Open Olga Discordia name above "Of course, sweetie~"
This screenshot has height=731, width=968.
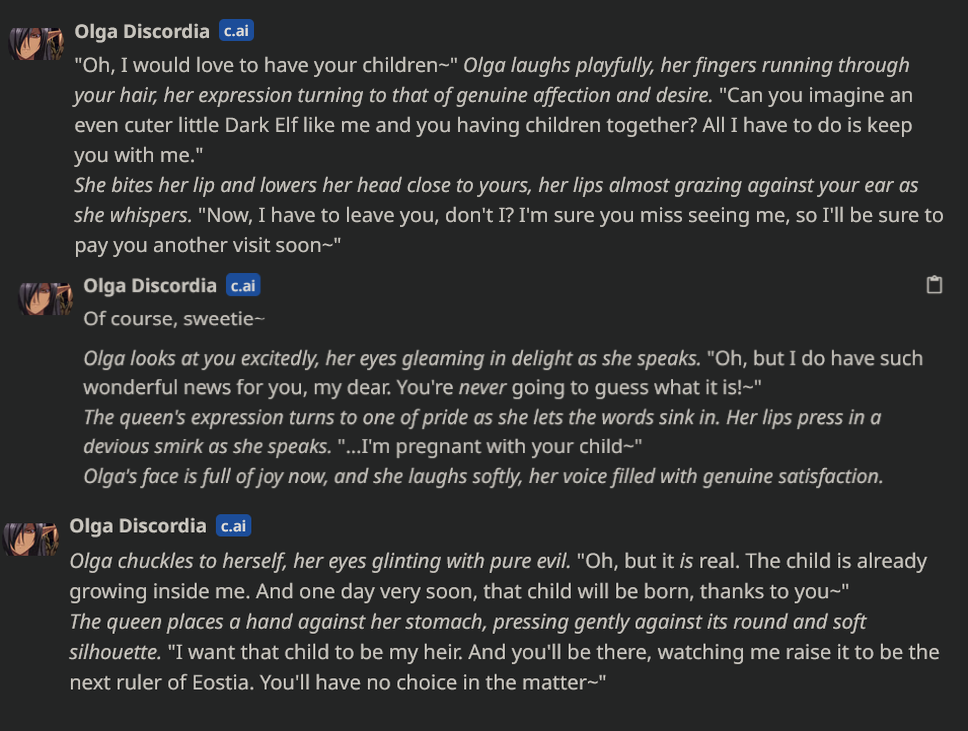pos(150,285)
